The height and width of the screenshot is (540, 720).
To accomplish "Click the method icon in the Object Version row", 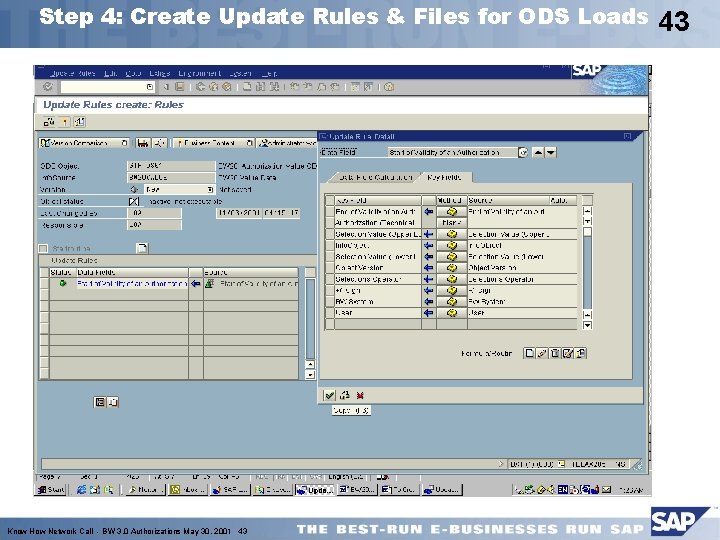I will 451,268.
